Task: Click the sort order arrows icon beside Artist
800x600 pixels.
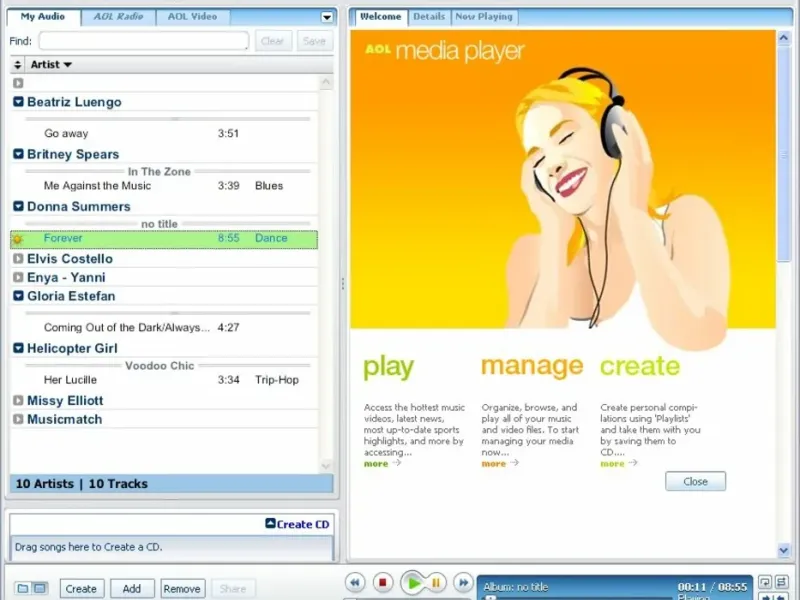Action: click(18, 65)
